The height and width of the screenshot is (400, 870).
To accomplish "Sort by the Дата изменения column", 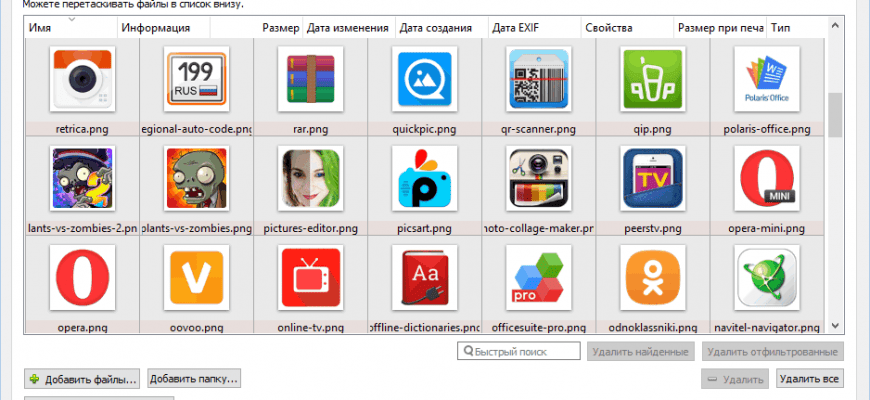I will pyautogui.click(x=349, y=28).
